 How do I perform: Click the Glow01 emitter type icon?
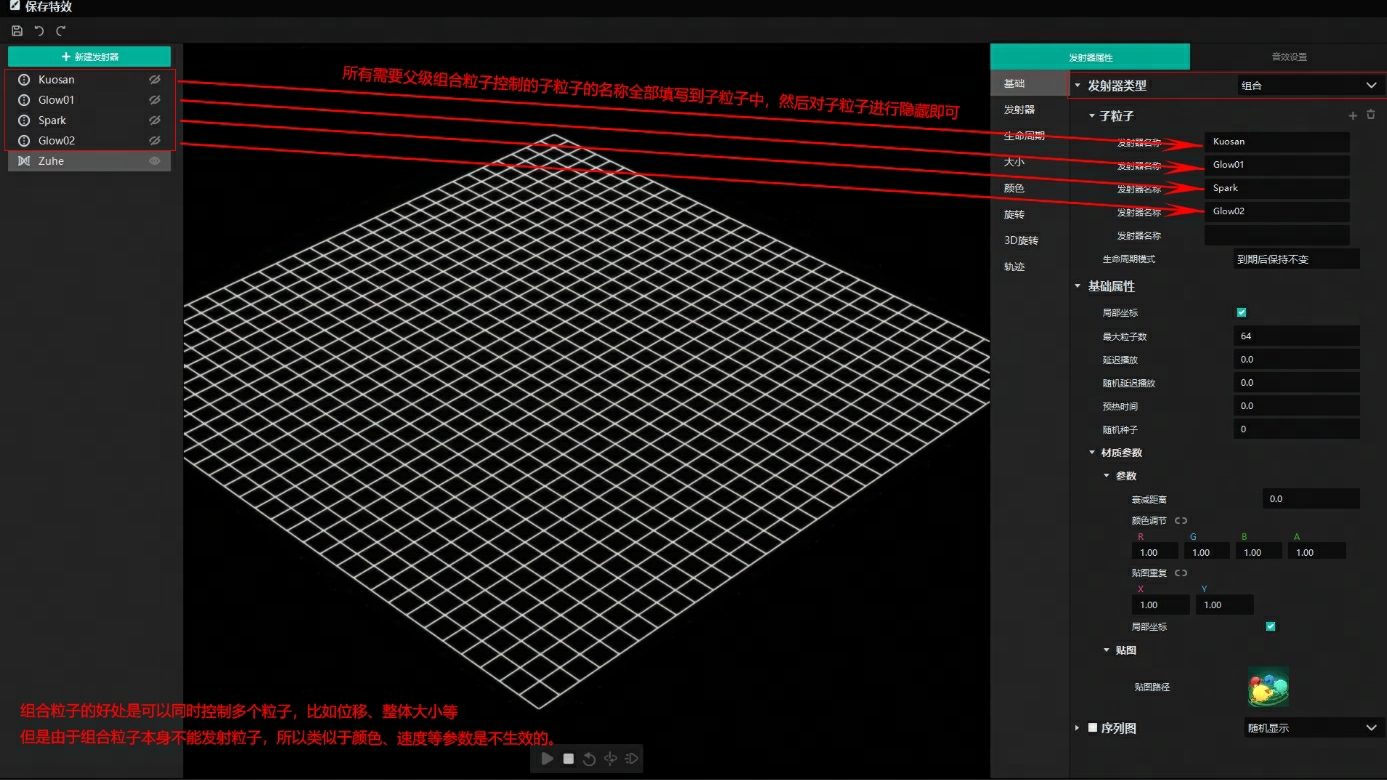pyautogui.click(x=24, y=100)
